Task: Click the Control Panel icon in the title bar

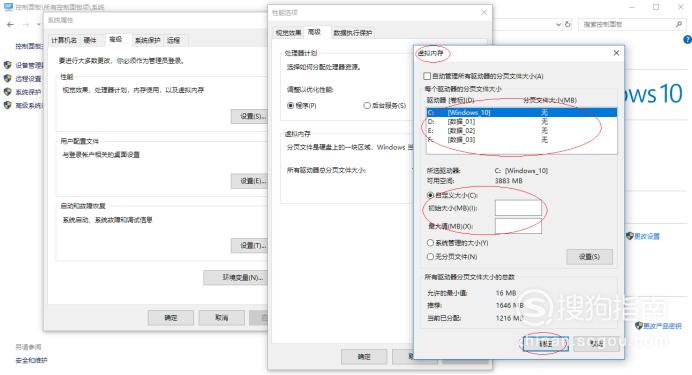Action: click(x=8, y=7)
